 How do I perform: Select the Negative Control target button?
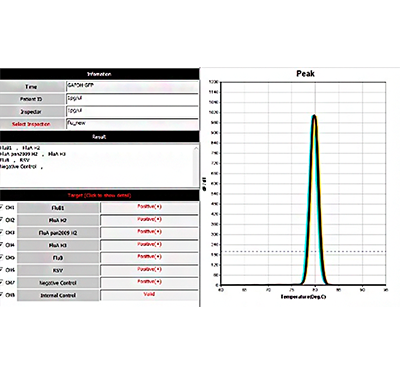coord(58,283)
